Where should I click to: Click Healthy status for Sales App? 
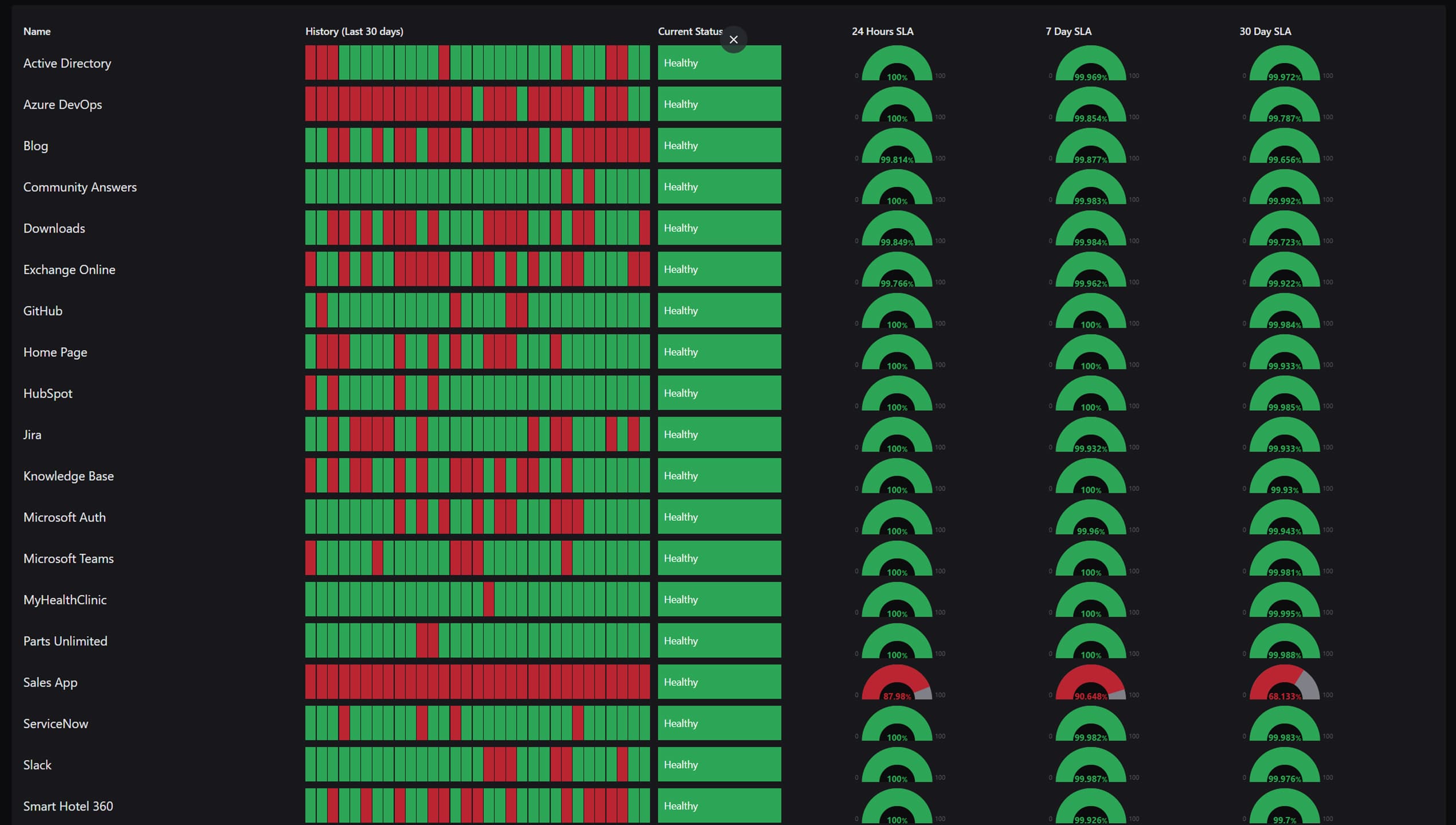point(719,681)
